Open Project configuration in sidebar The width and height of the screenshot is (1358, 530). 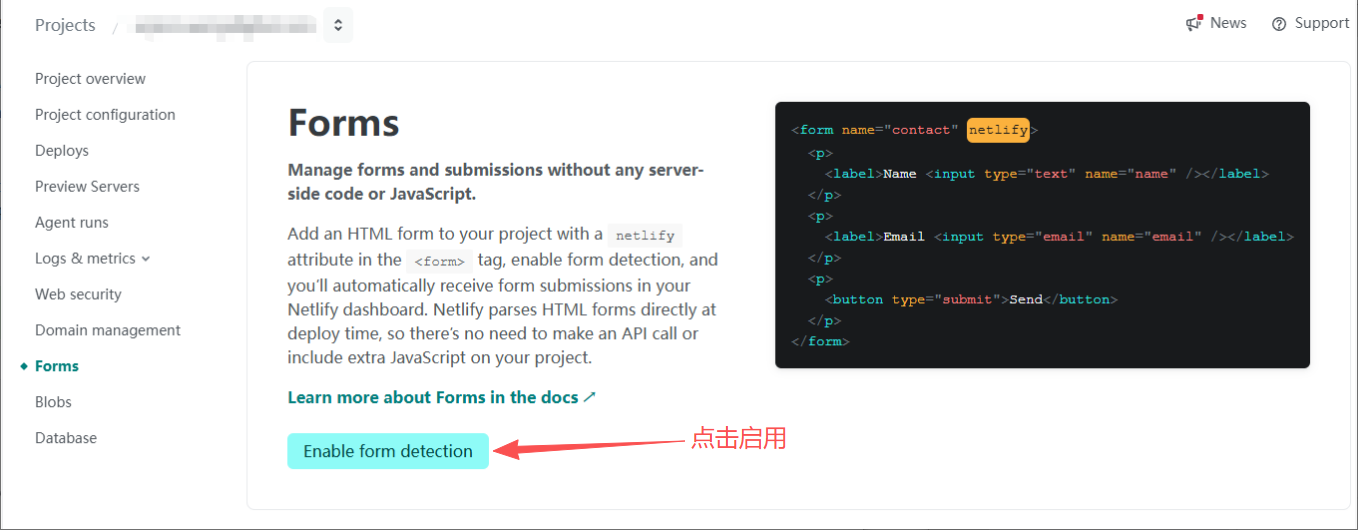tap(105, 115)
